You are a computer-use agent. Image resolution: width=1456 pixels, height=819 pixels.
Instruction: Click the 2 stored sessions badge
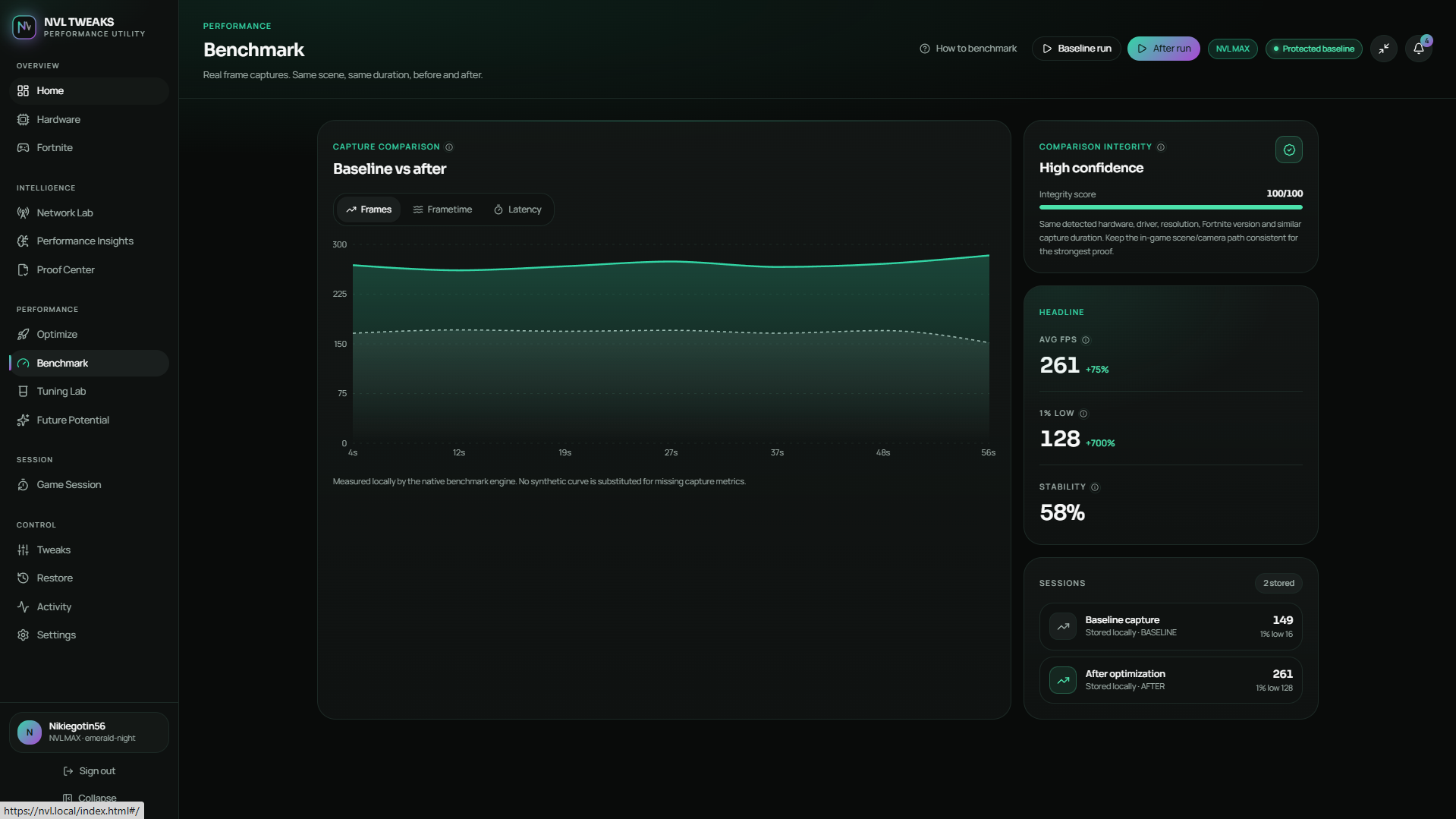[x=1278, y=584]
